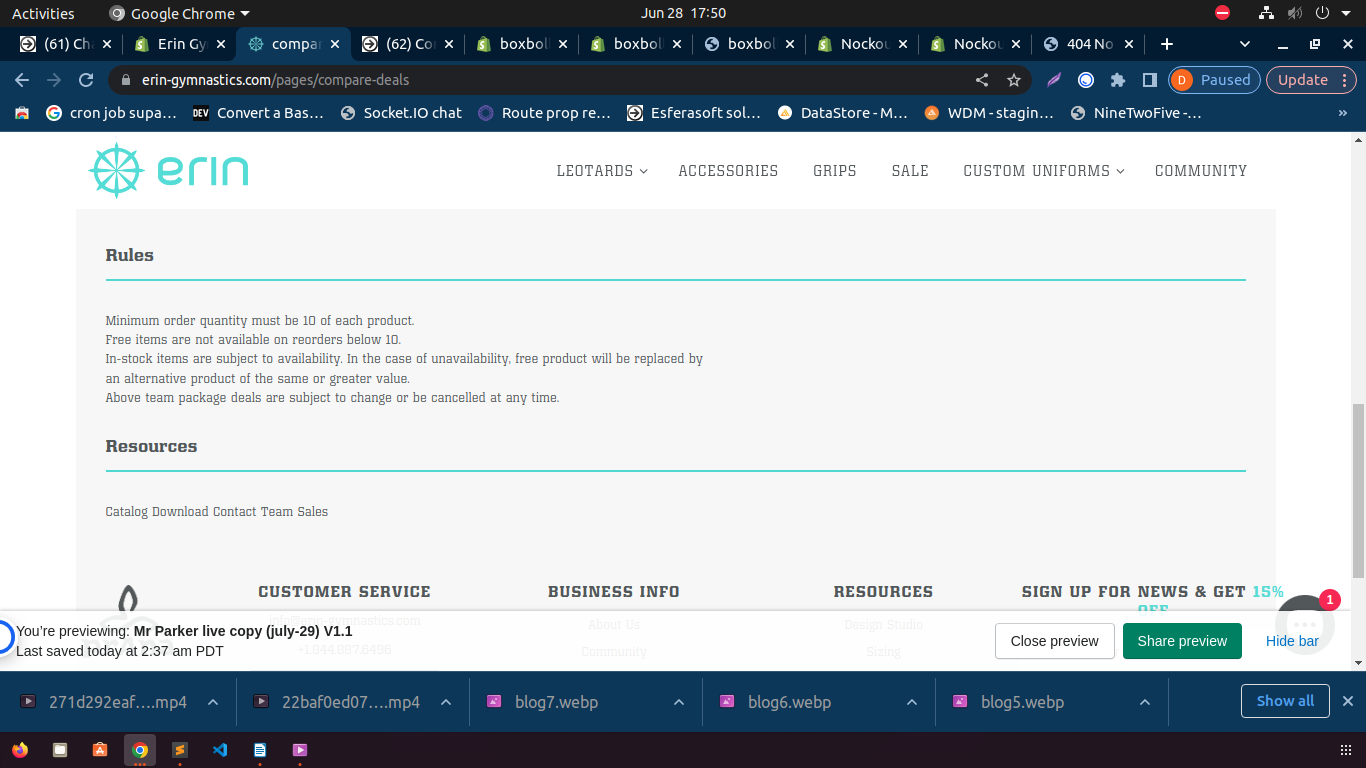Click the Share preview button
The height and width of the screenshot is (768, 1366).
tap(1182, 641)
